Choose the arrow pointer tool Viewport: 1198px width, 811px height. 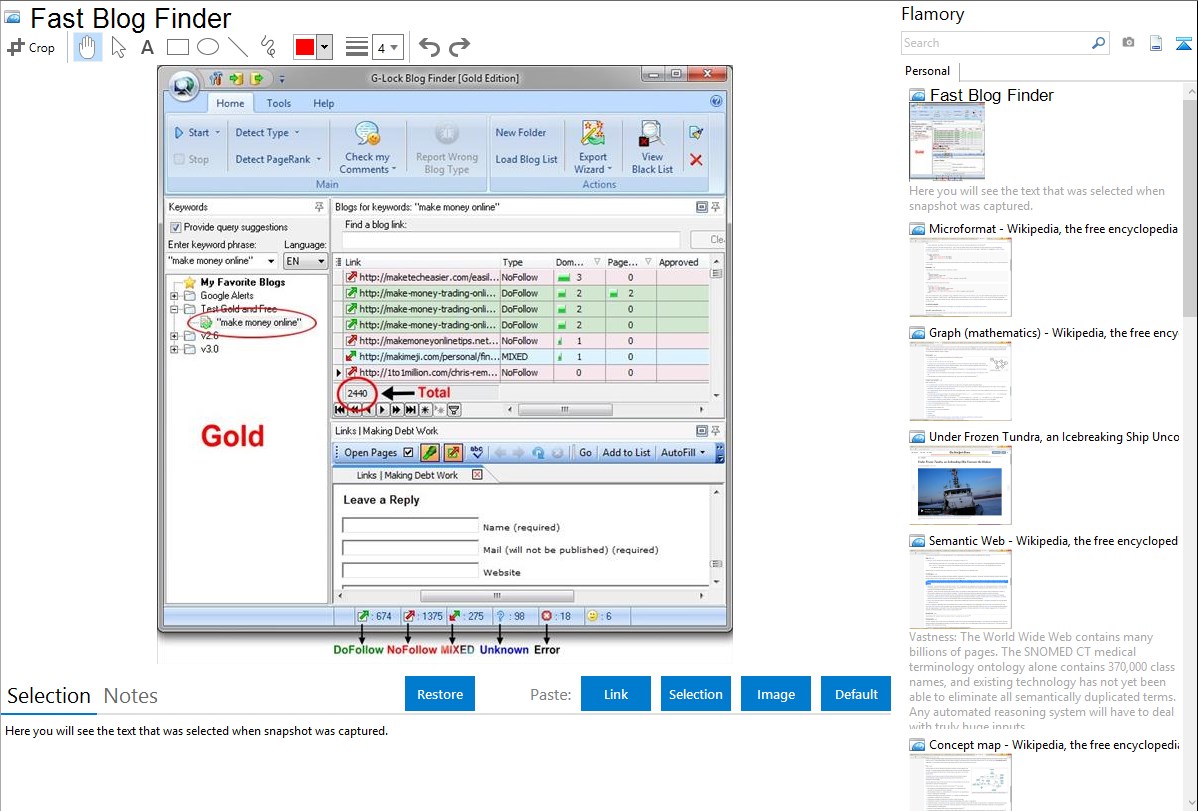click(x=118, y=47)
